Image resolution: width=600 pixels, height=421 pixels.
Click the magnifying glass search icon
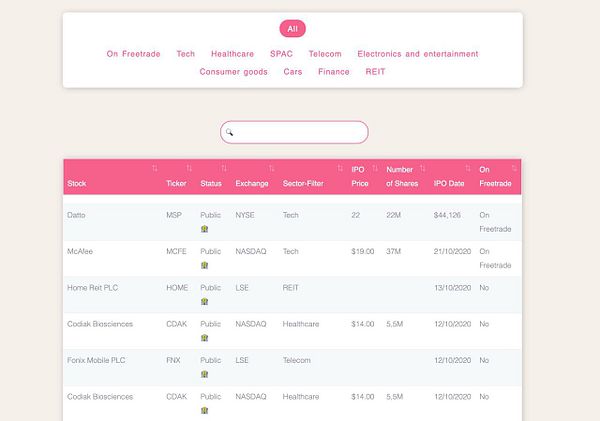(229, 132)
